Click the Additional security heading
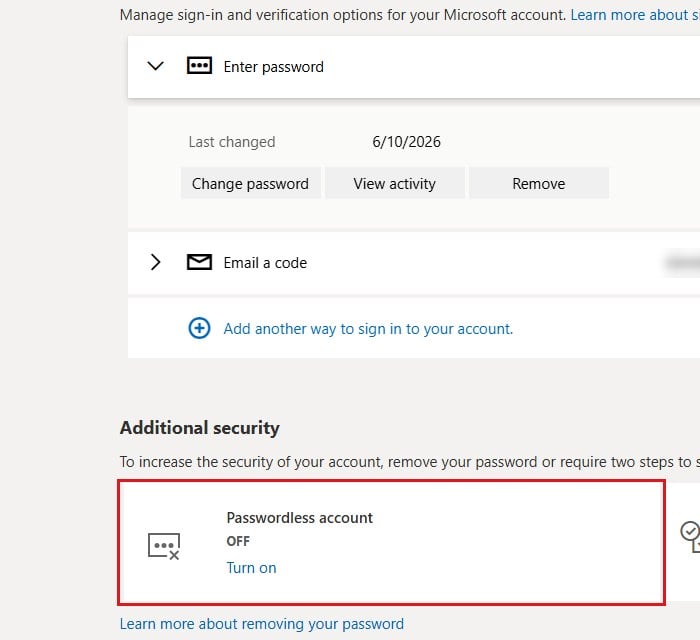The width and height of the screenshot is (700, 640). pos(200,428)
